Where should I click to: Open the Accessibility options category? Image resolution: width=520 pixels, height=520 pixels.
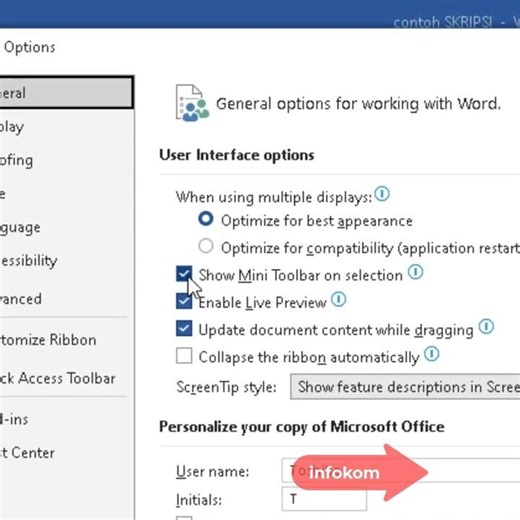(x=66, y=261)
